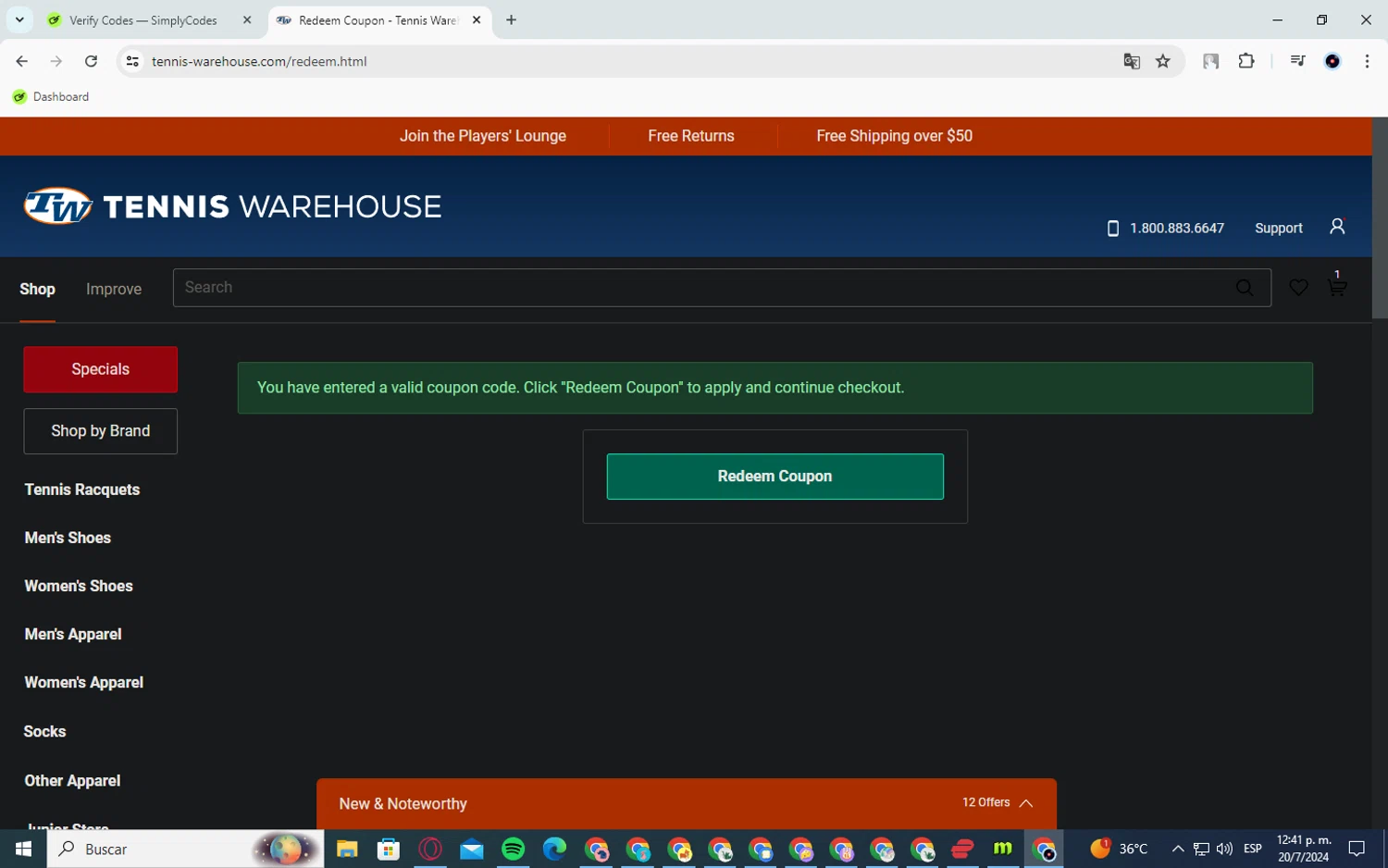This screenshot has width=1388, height=868.
Task: Open Join the Players' Lounge link
Action: 483,136
